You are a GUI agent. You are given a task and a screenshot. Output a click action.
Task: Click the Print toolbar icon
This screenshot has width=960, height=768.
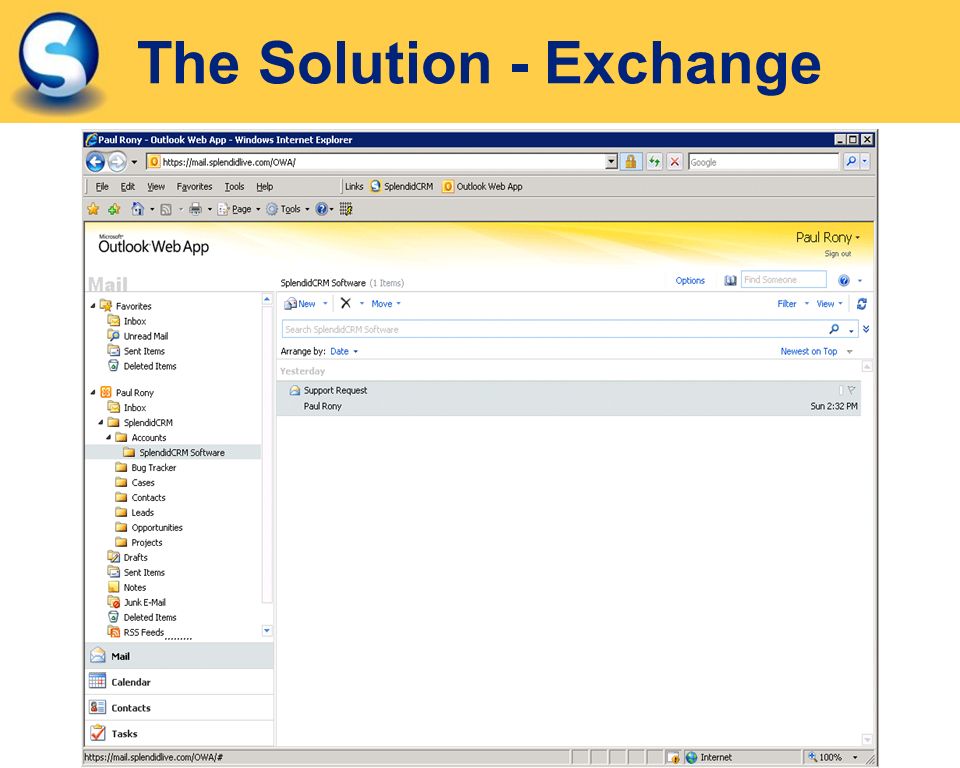pos(195,209)
